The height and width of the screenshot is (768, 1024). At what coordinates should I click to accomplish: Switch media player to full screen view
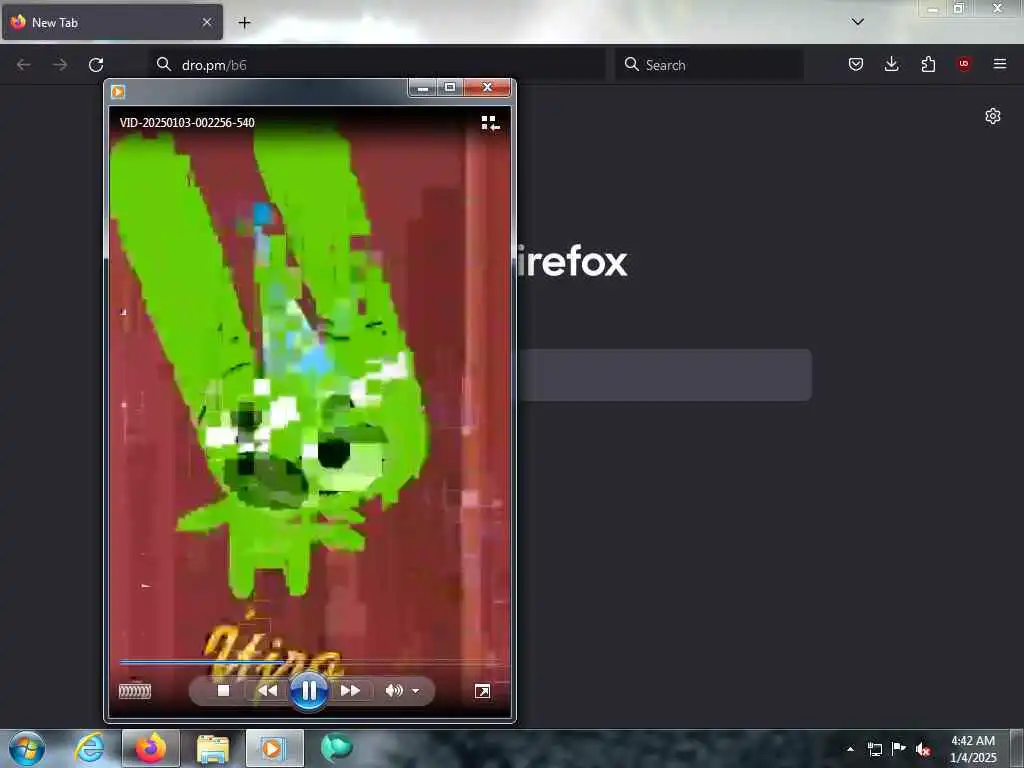482,691
